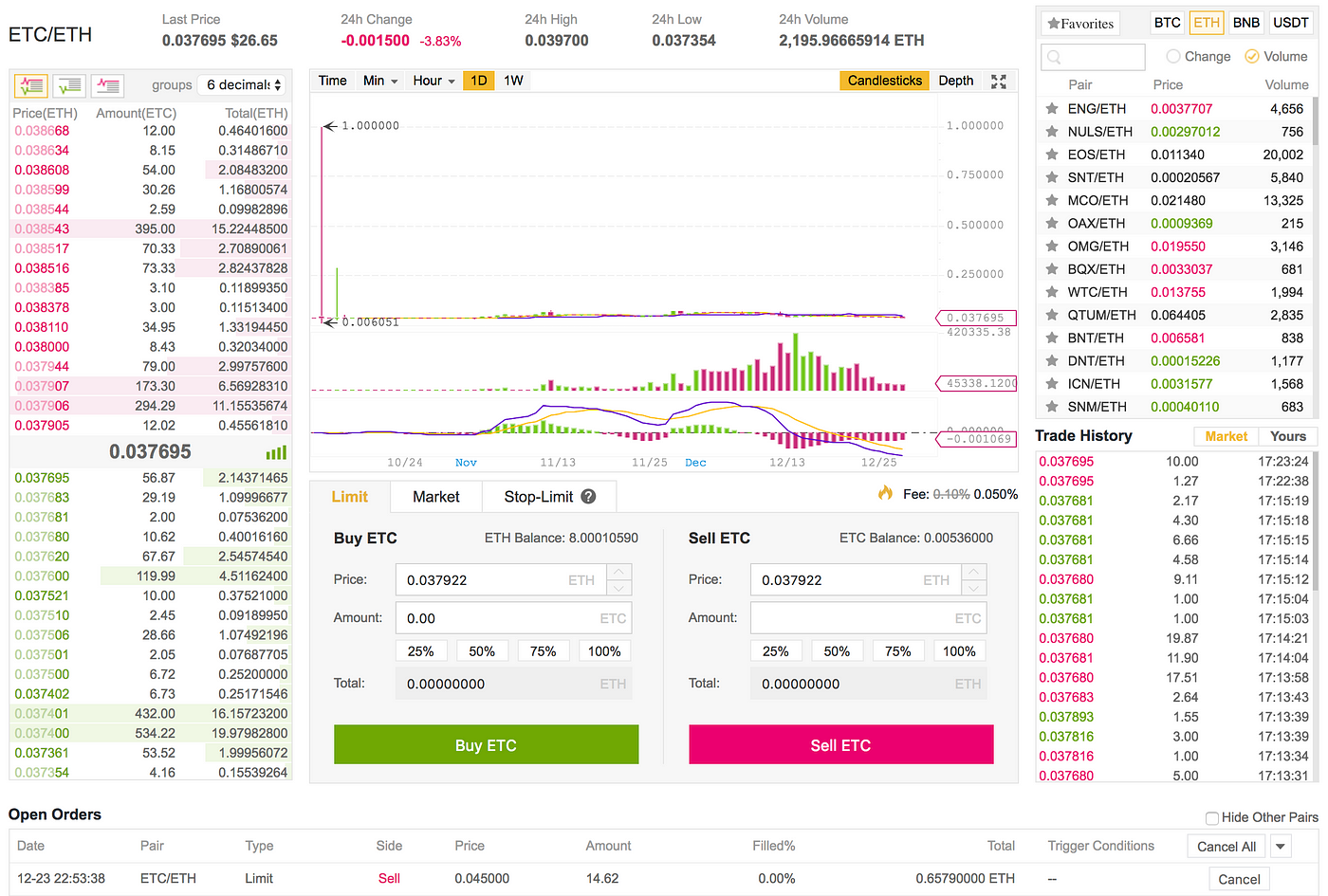Favorite the WTC/ETH pair star
1328x896 pixels.
[x=1052, y=292]
